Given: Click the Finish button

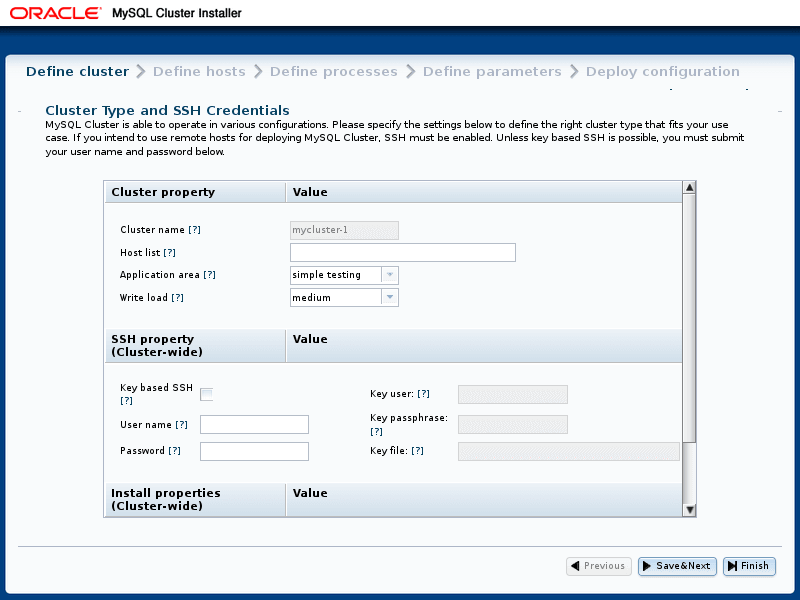Looking at the screenshot, I should click(x=749, y=566).
